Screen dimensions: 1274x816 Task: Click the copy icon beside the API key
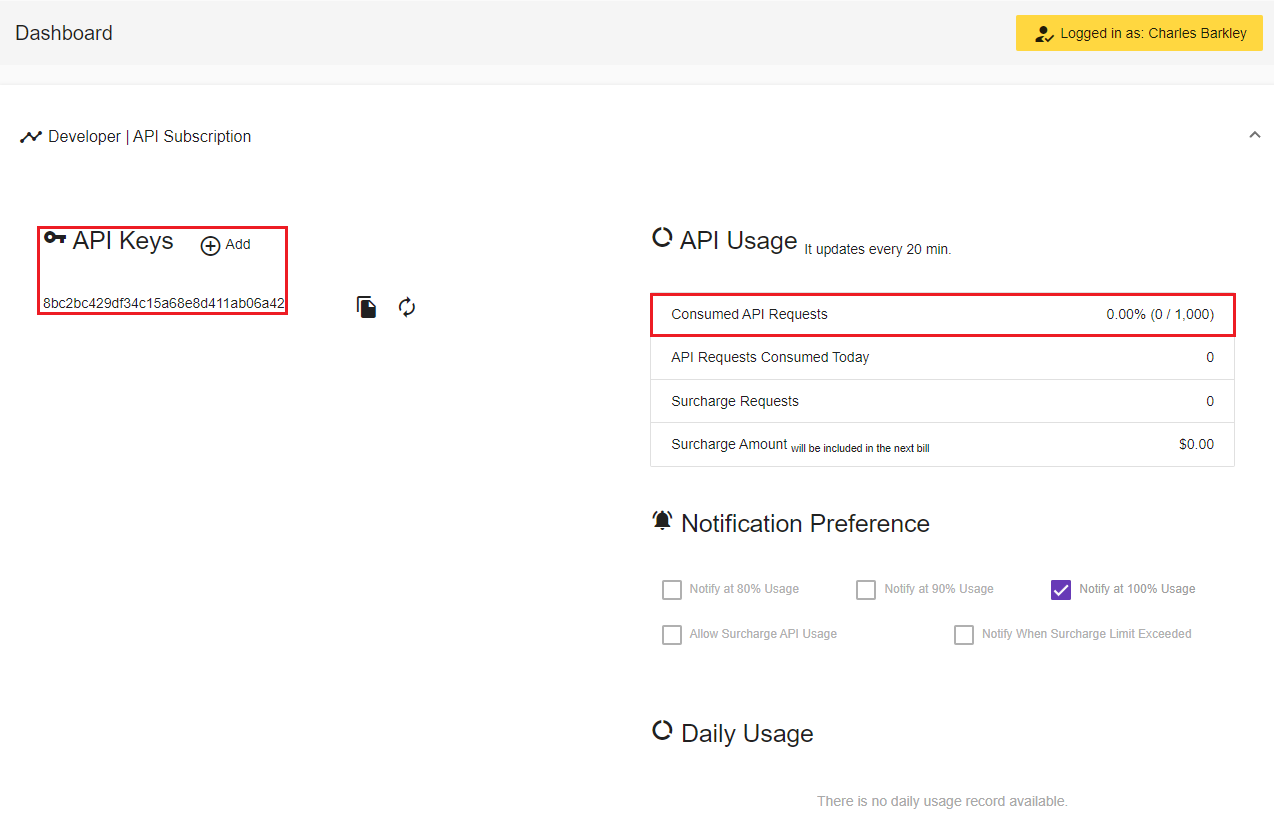(x=366, y=306)
